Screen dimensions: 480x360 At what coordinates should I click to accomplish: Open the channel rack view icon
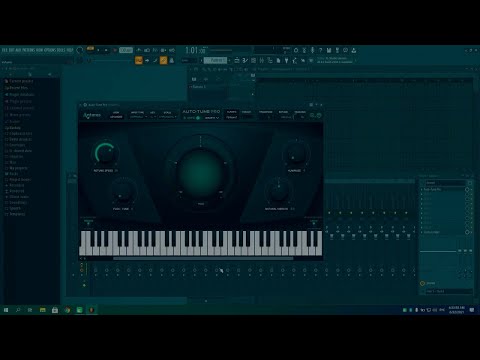tap(253, 60)
